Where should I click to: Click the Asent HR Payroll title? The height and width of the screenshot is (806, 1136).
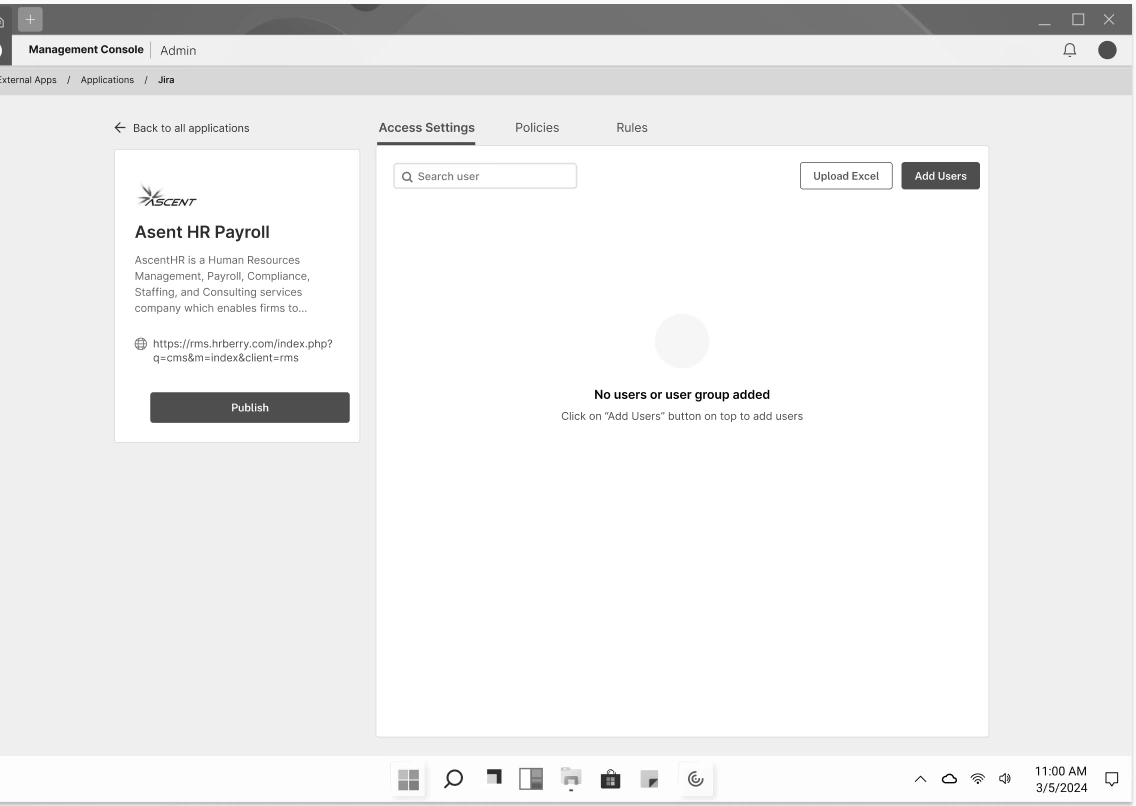tap(202, 232)
